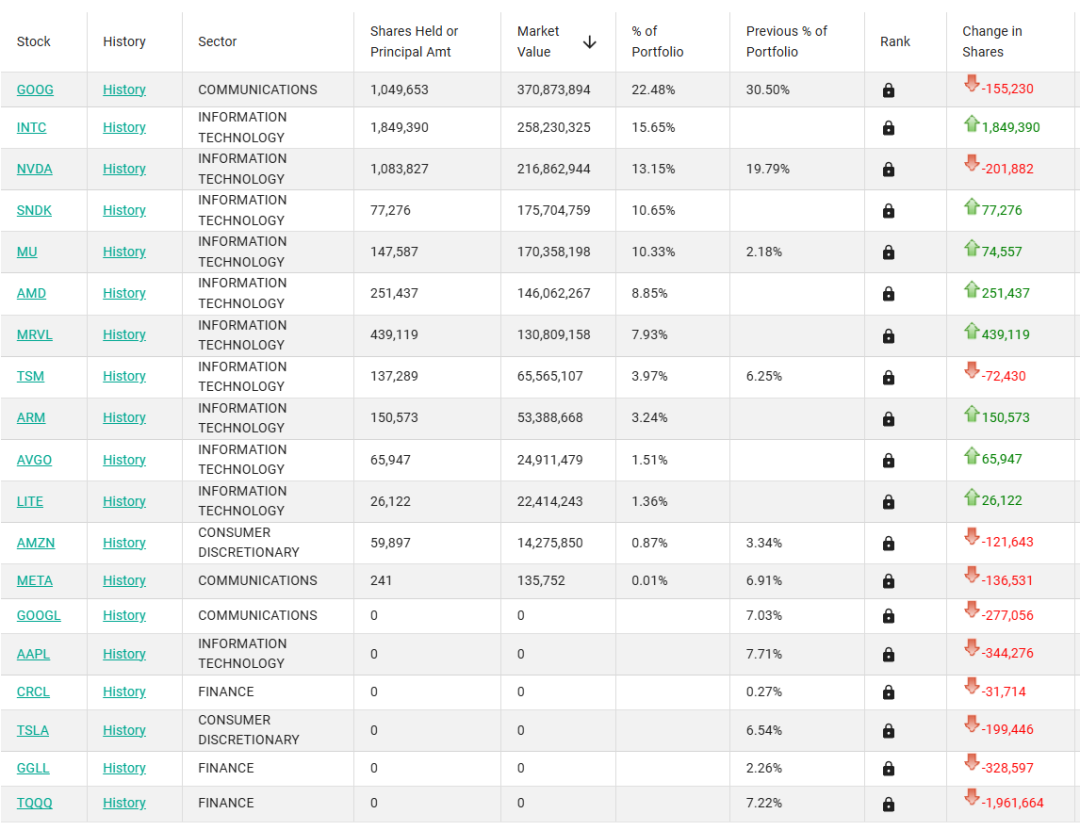This screenshot has height=830, width=1080.
Task: View History link for GOOG
Action: coord(124,90)
